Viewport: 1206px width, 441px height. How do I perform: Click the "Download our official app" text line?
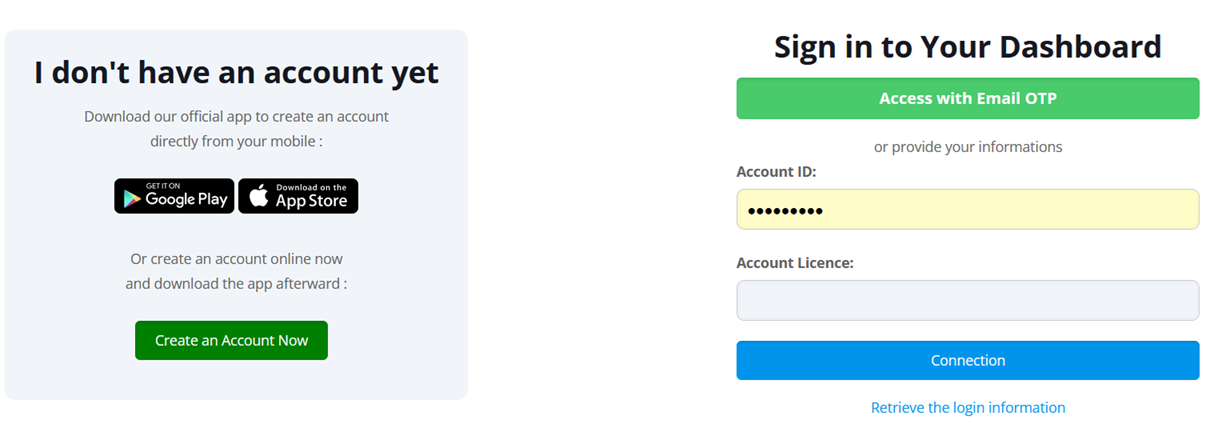tap(236, 116)
